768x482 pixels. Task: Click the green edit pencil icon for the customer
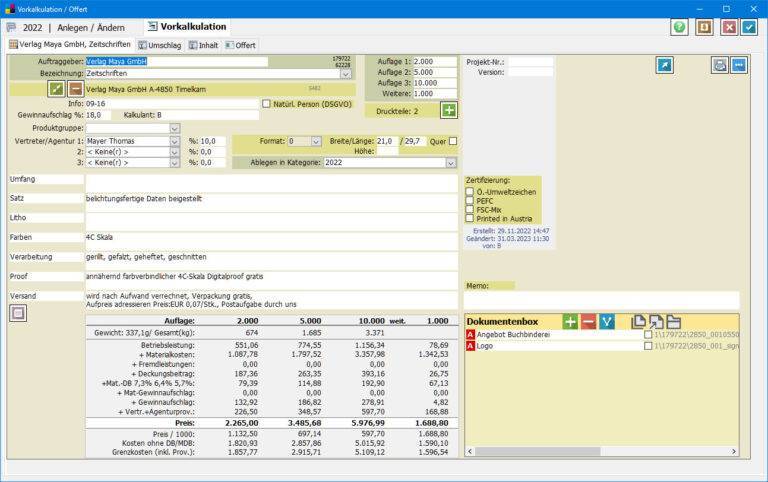point(56,89)
